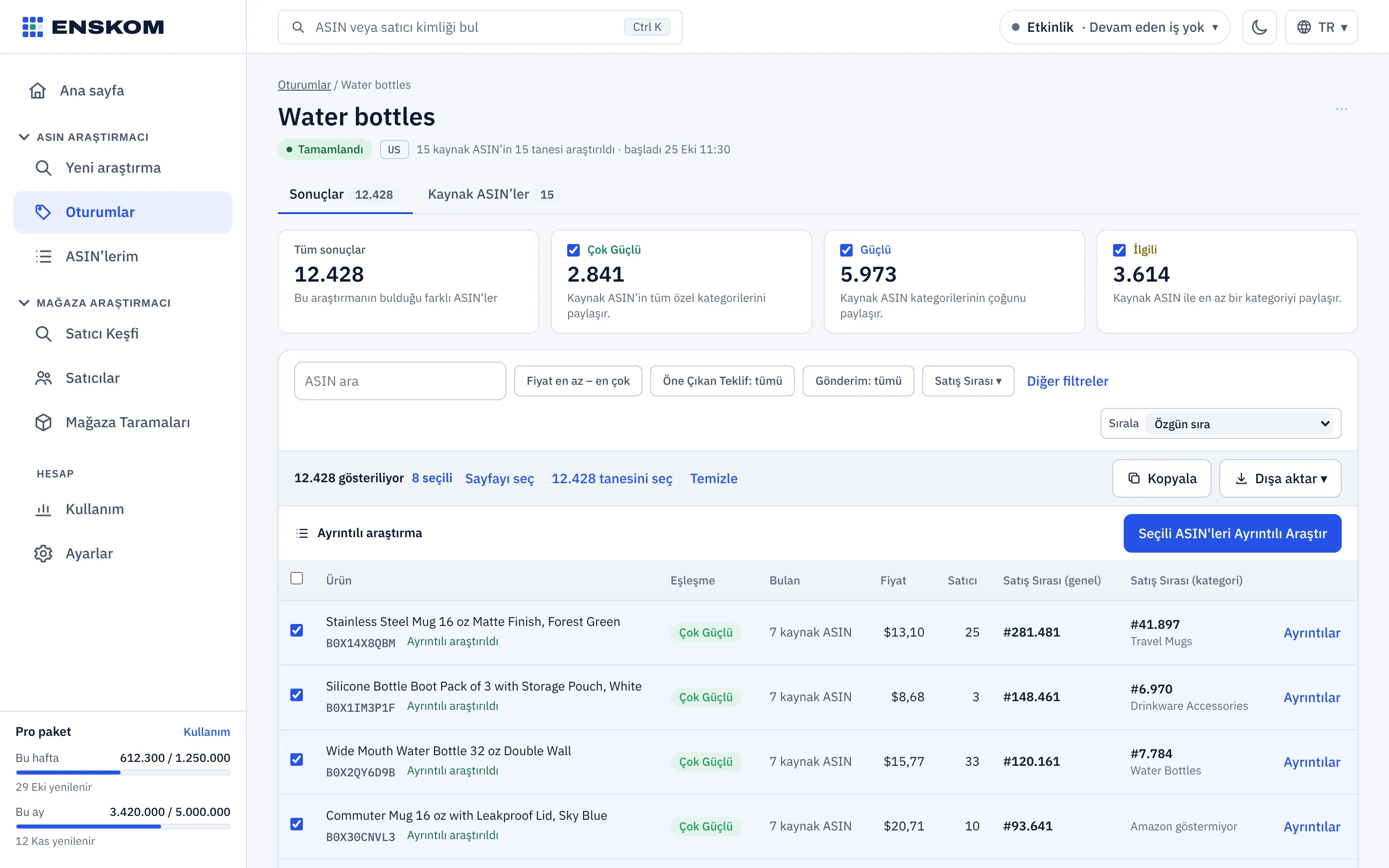Toggle dark mode with moon icon

(1259, 27)
